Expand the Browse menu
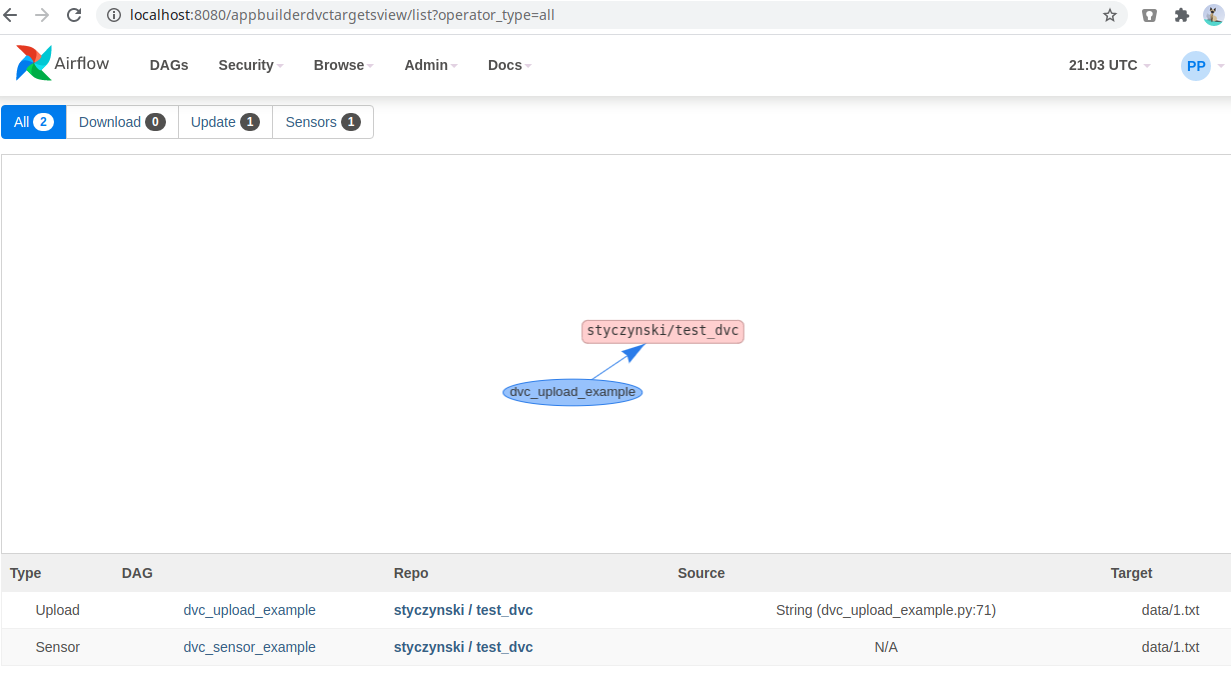 (344, 65)
